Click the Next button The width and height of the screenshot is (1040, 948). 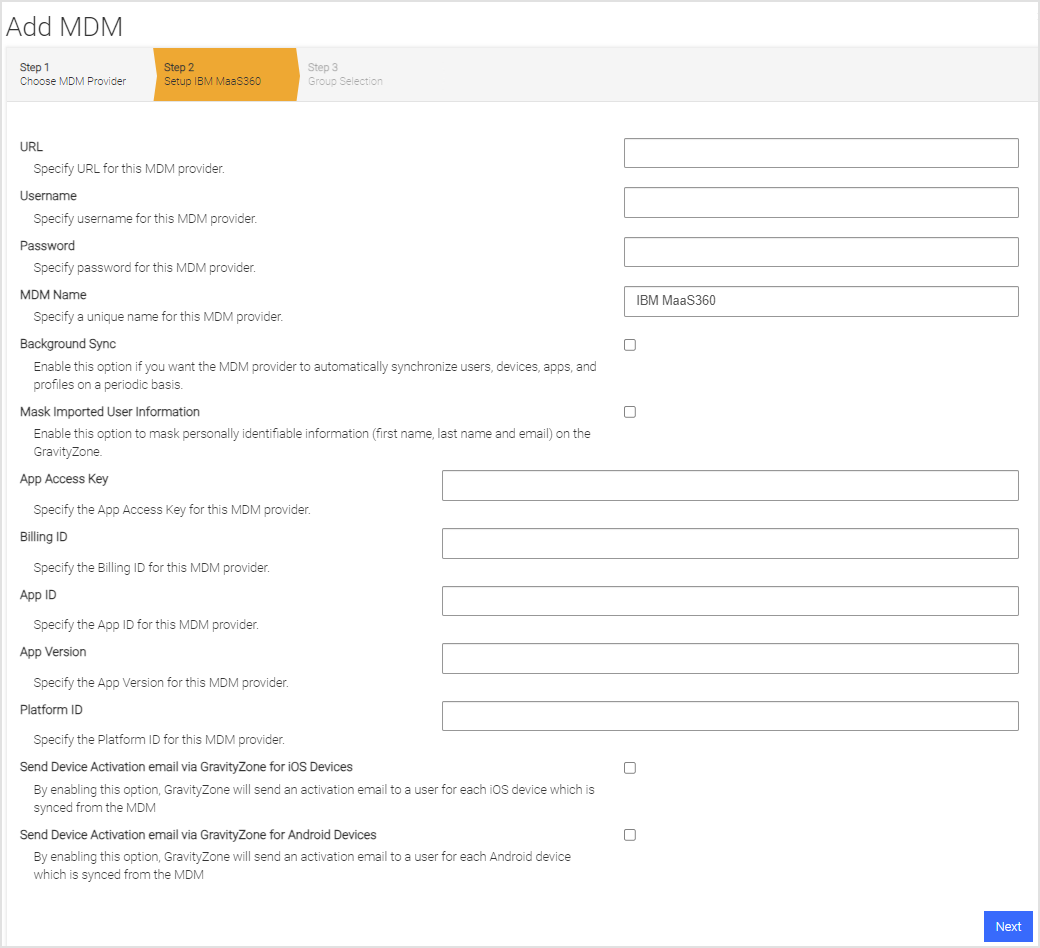(x=1007, y=926)
